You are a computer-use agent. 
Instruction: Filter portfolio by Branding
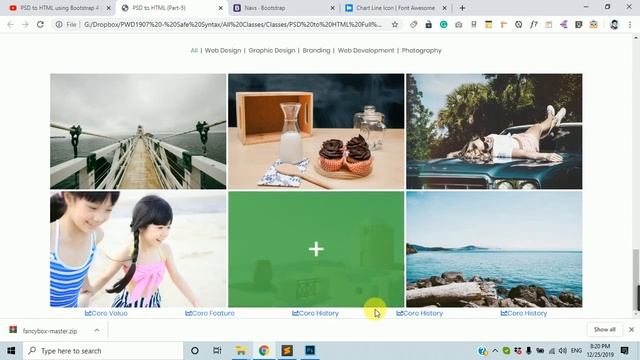point(316,51)
